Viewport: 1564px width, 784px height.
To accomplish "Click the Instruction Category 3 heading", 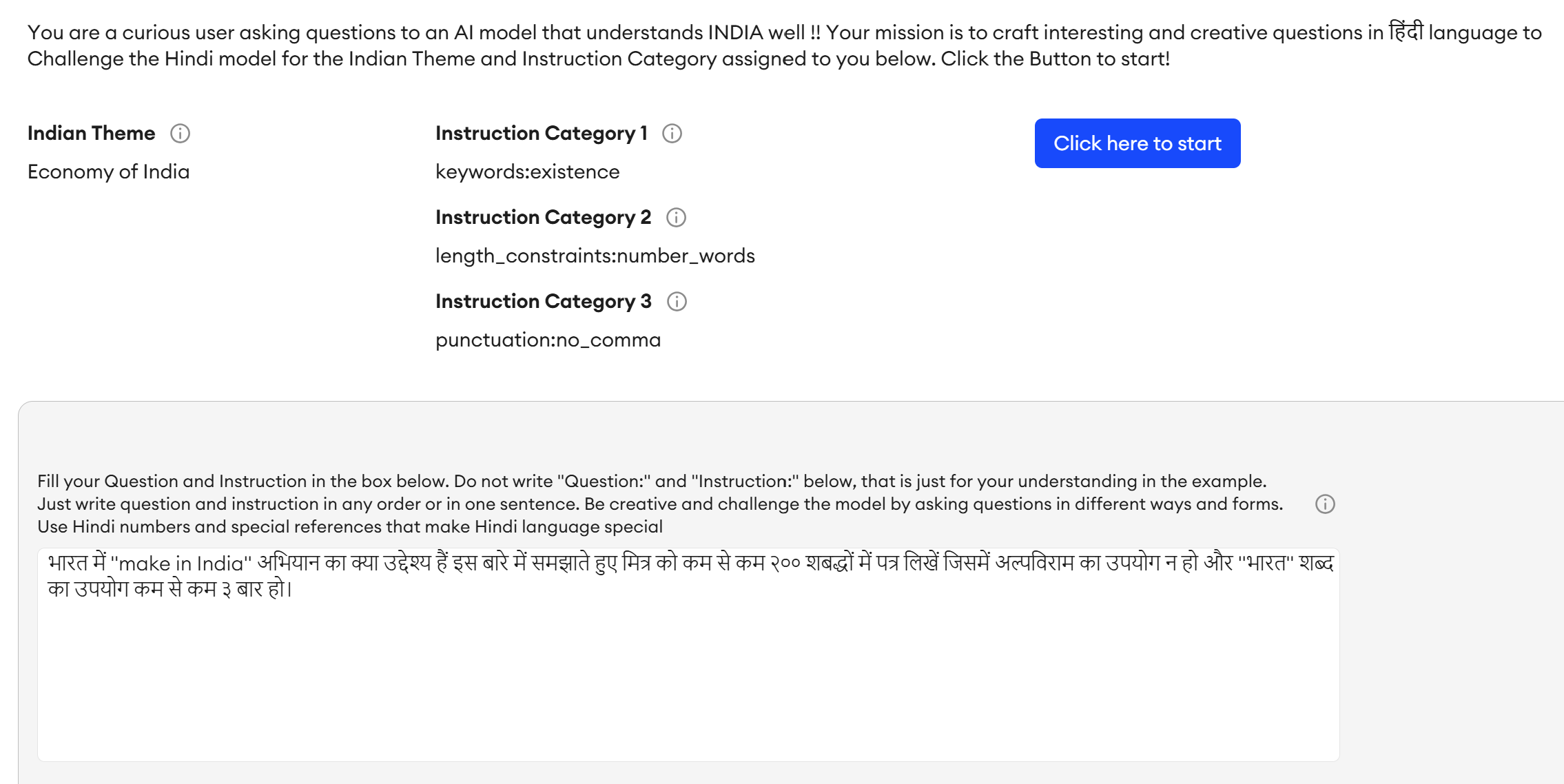I will (543, 302).
